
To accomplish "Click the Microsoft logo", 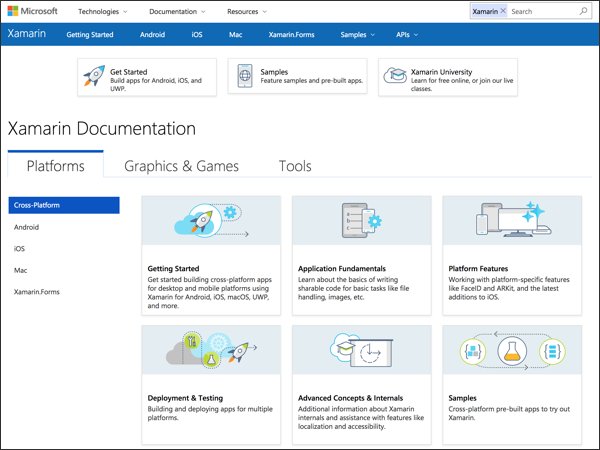I will pos(33,11).
